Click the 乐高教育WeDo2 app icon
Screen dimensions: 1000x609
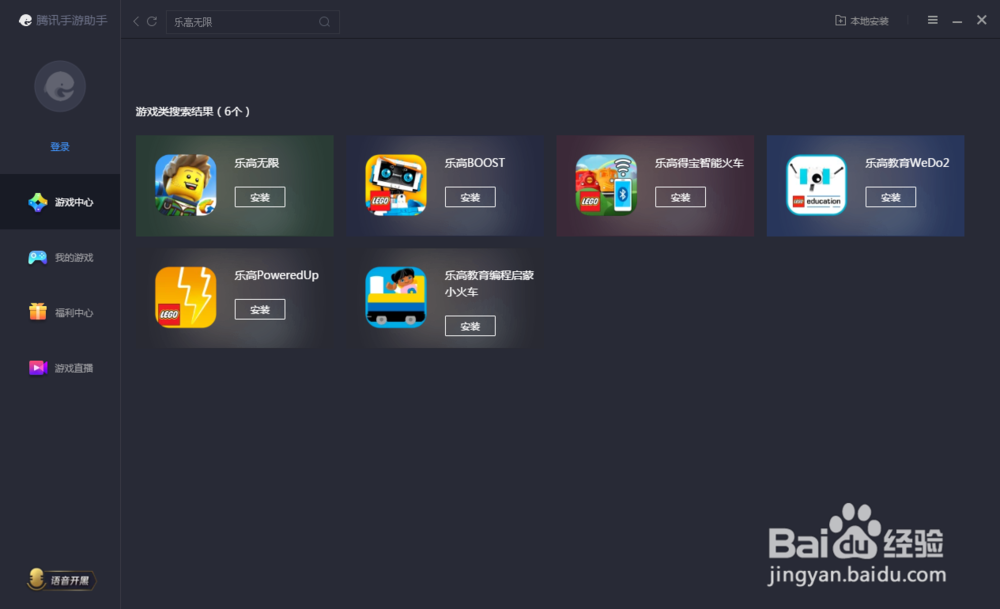click(x=816, y=185)
